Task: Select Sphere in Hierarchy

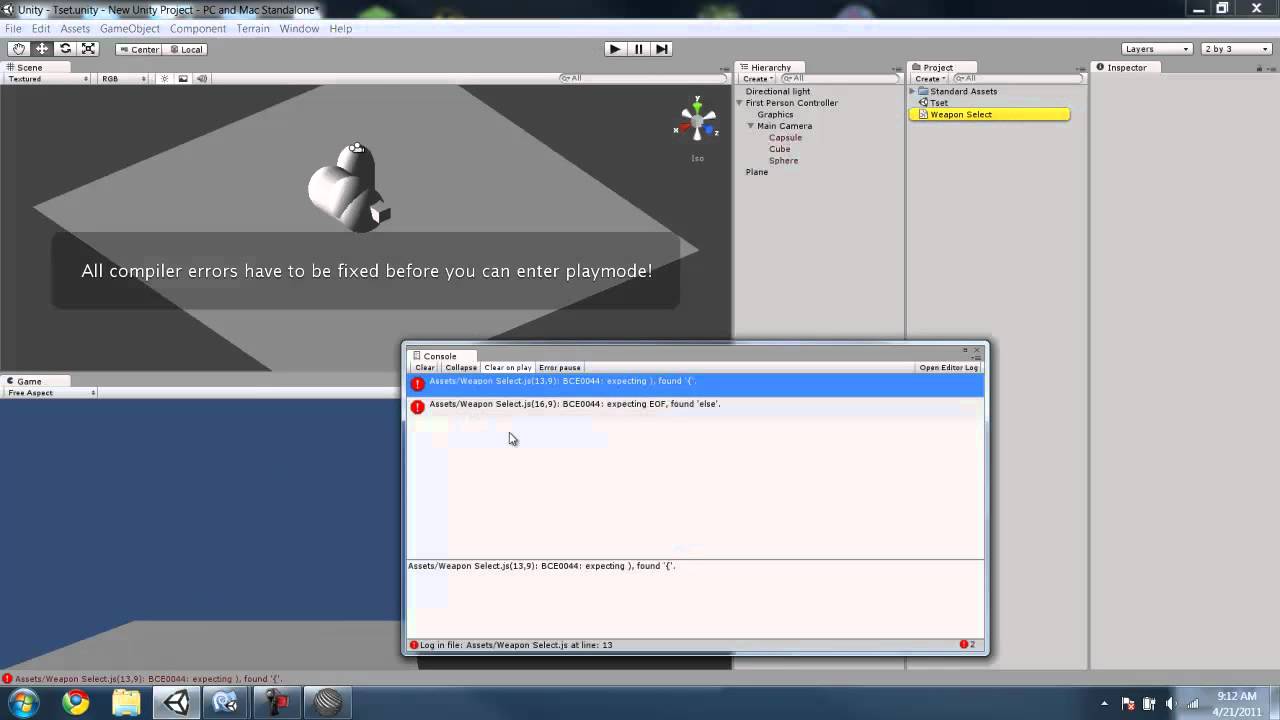Action: (783, 161)
